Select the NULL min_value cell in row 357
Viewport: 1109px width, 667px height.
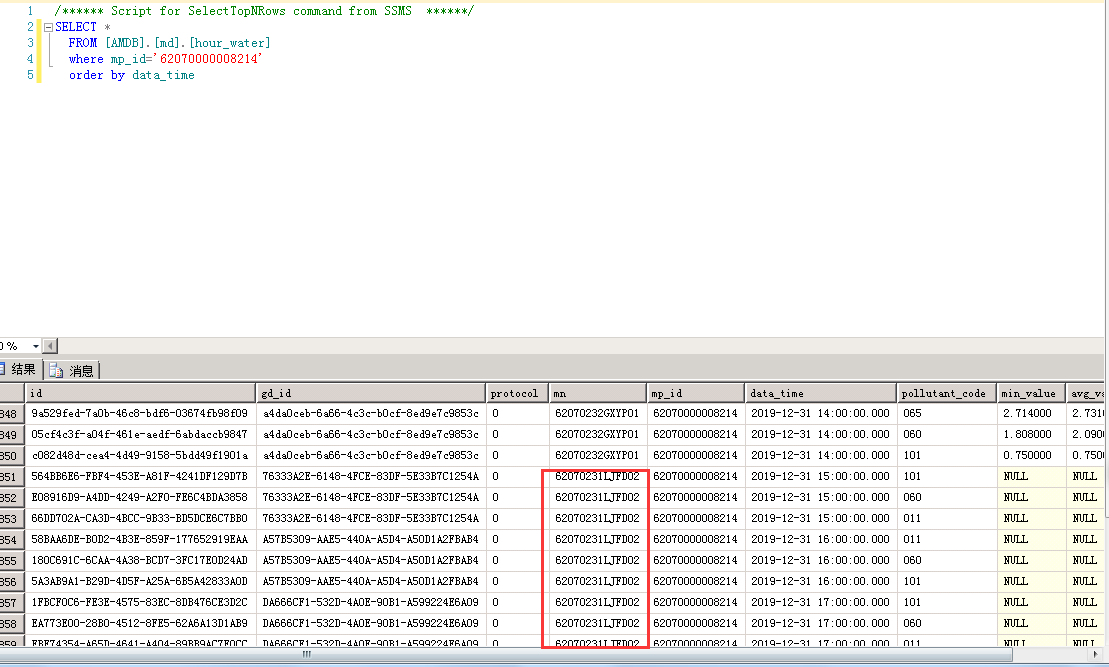[1031, 603]
